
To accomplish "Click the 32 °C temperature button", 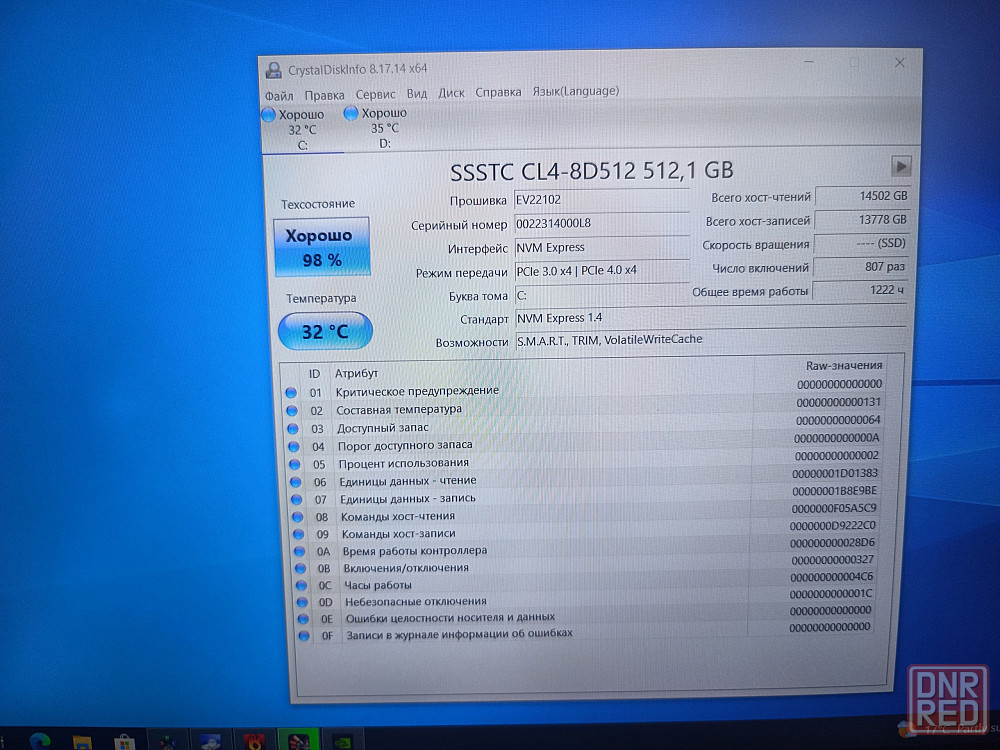I will coord(325,331).
